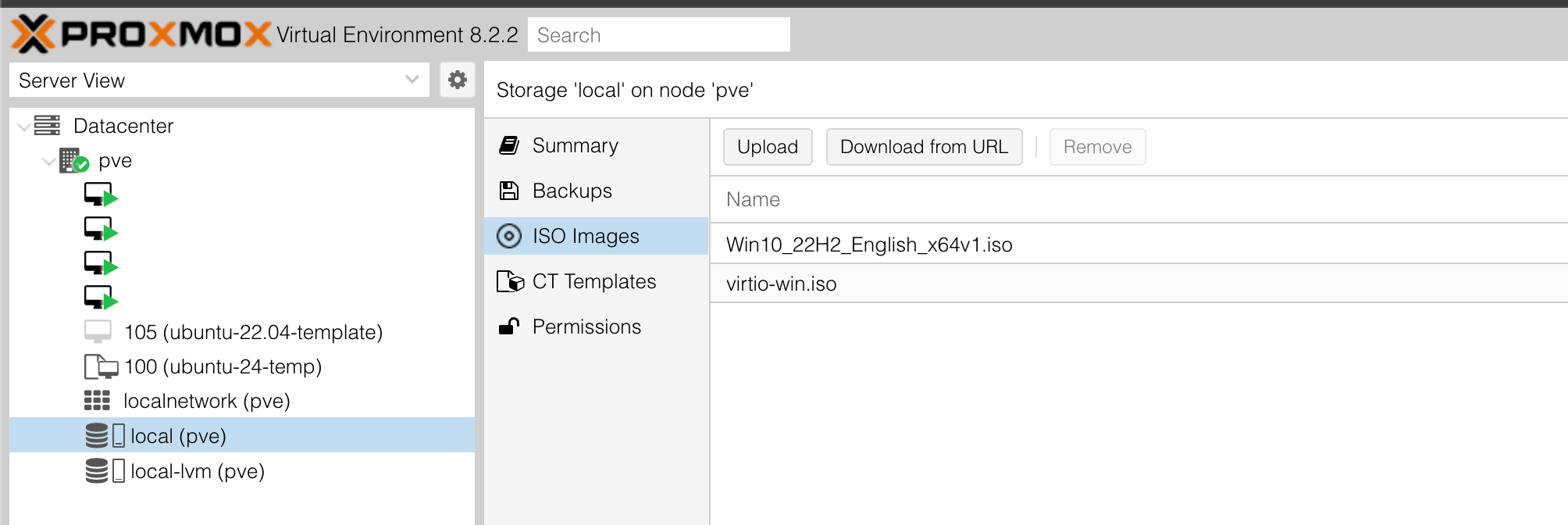Click Download from URL button

pos(924,147)
